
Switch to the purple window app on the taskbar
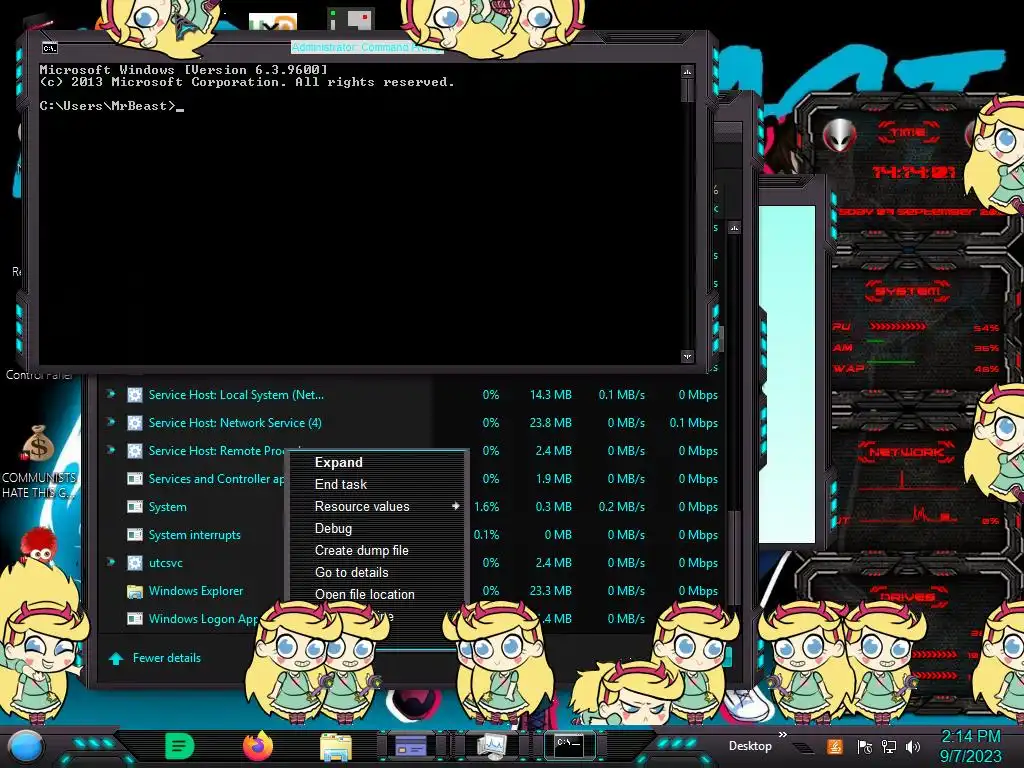(x=411, y=746)
